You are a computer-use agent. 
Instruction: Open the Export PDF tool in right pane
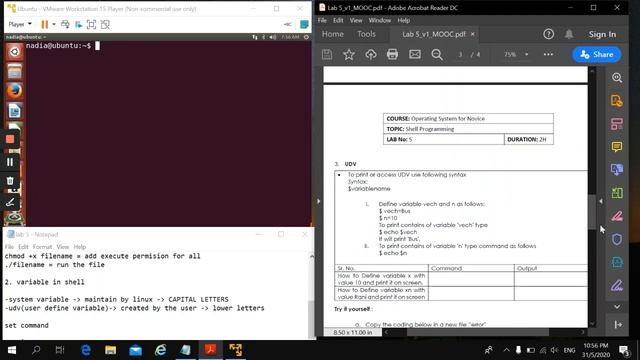[x=617, y=101]
